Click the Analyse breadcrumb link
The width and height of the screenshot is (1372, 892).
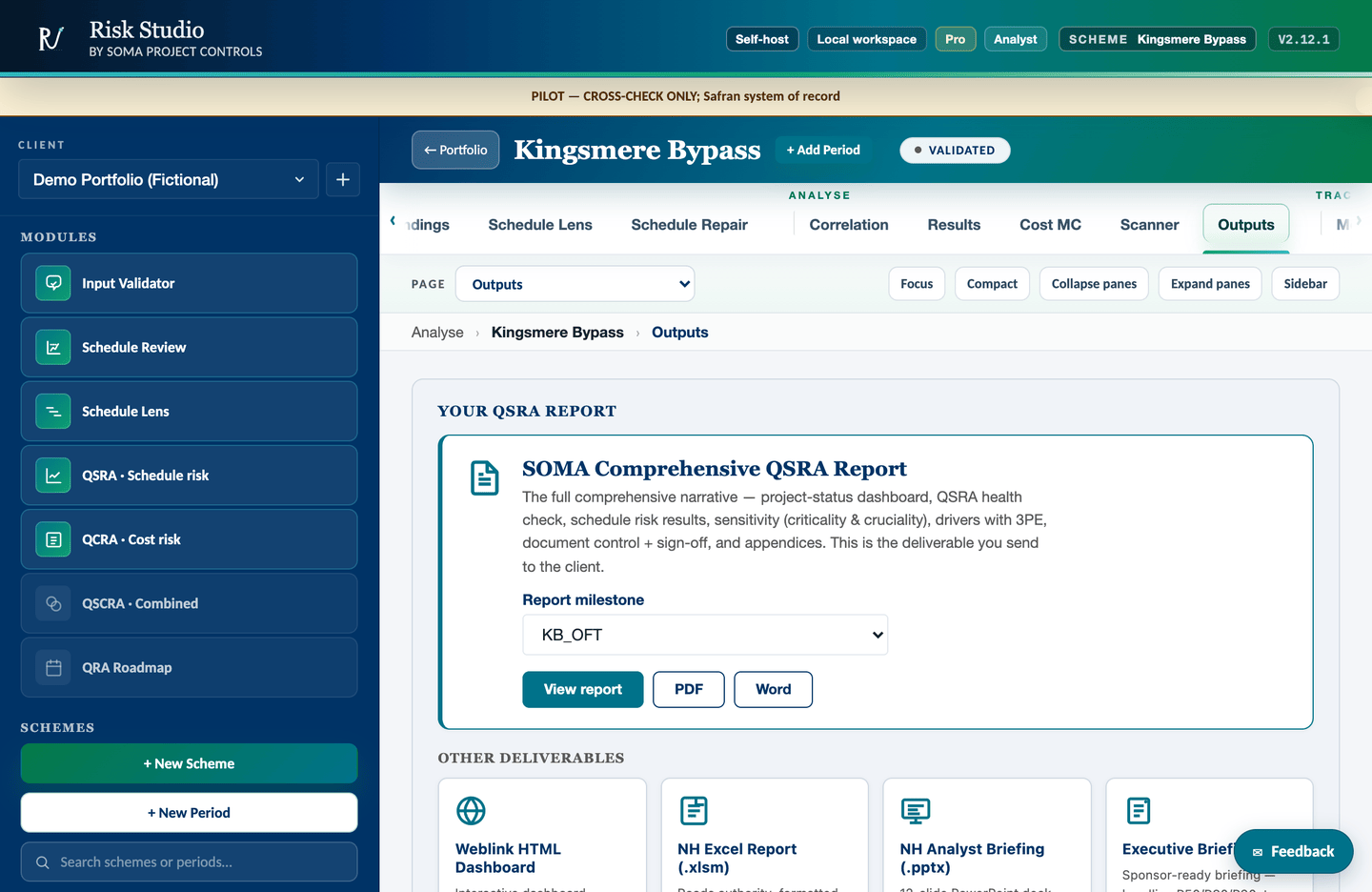click(437, 333)
